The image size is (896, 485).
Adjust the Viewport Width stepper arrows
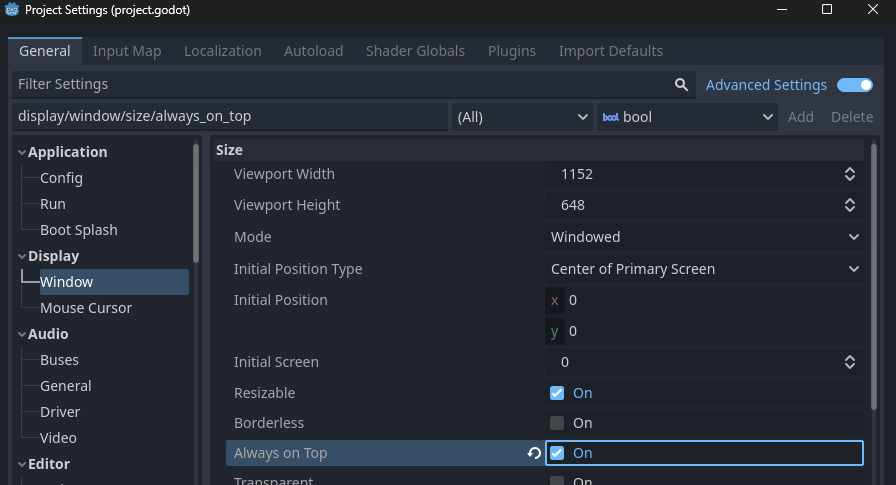pos(850,174)
